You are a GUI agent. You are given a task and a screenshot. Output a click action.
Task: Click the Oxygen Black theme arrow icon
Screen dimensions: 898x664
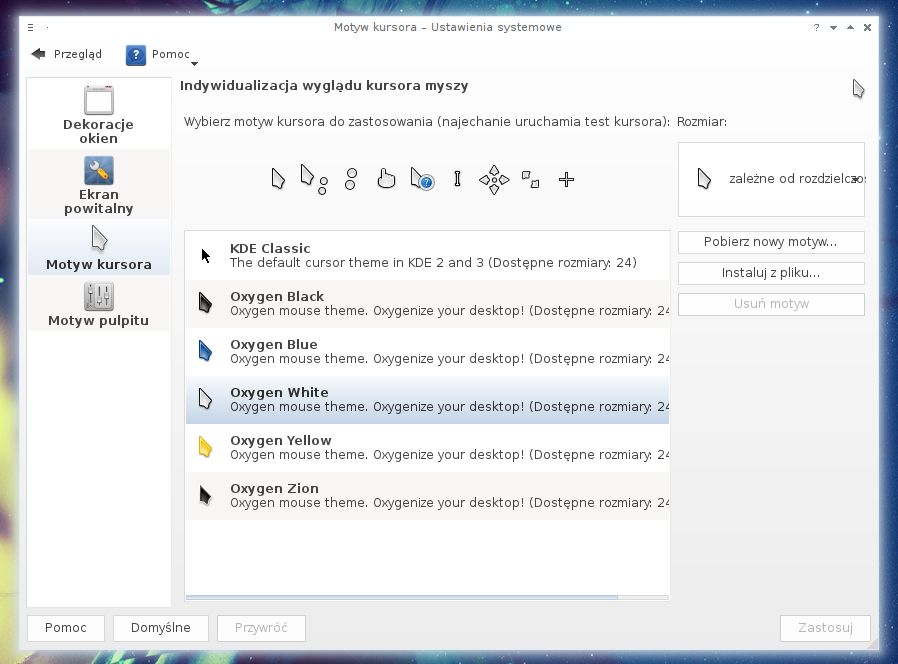tap(205, 303)
